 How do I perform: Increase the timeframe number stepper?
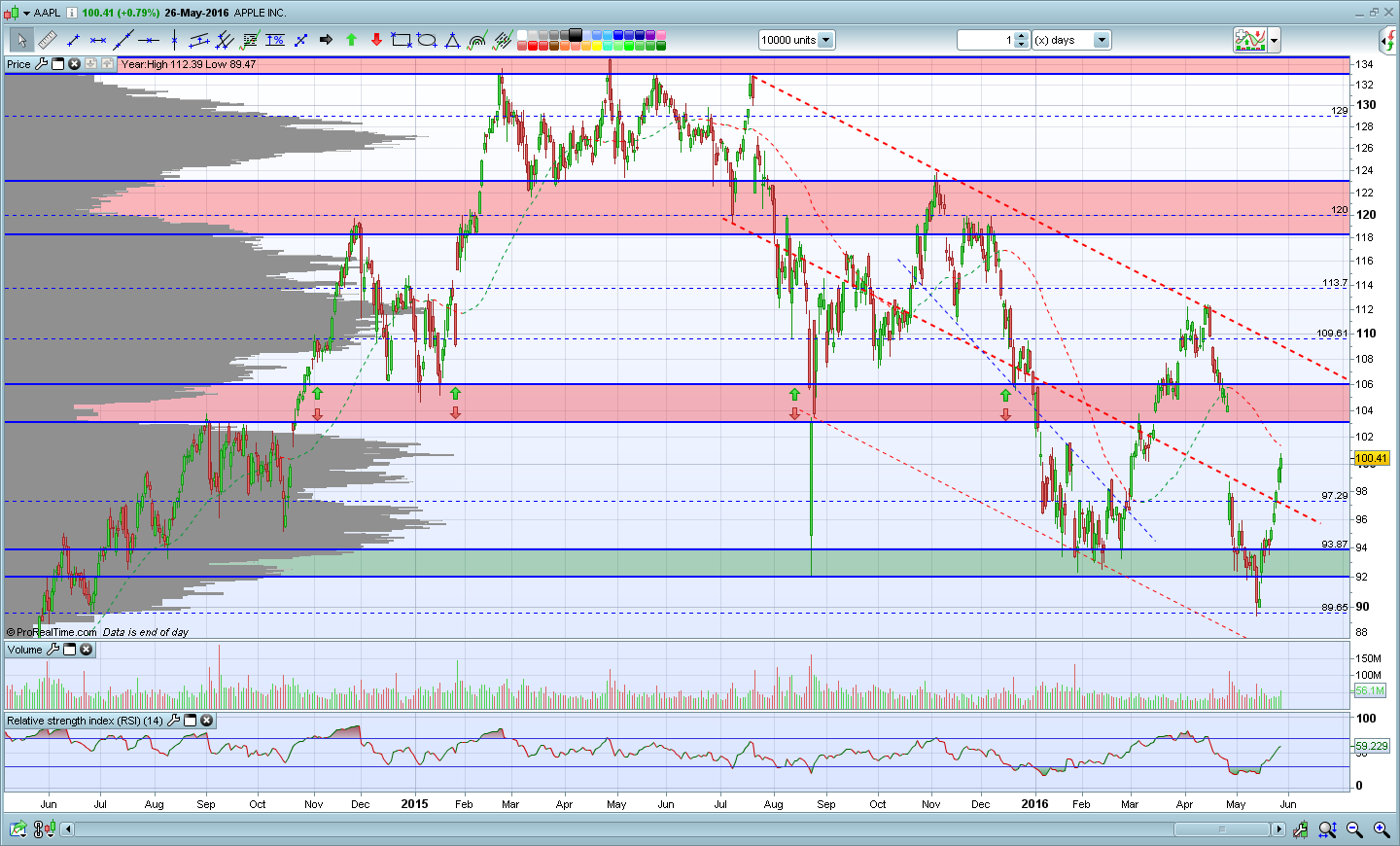[x=1022, y=36]
